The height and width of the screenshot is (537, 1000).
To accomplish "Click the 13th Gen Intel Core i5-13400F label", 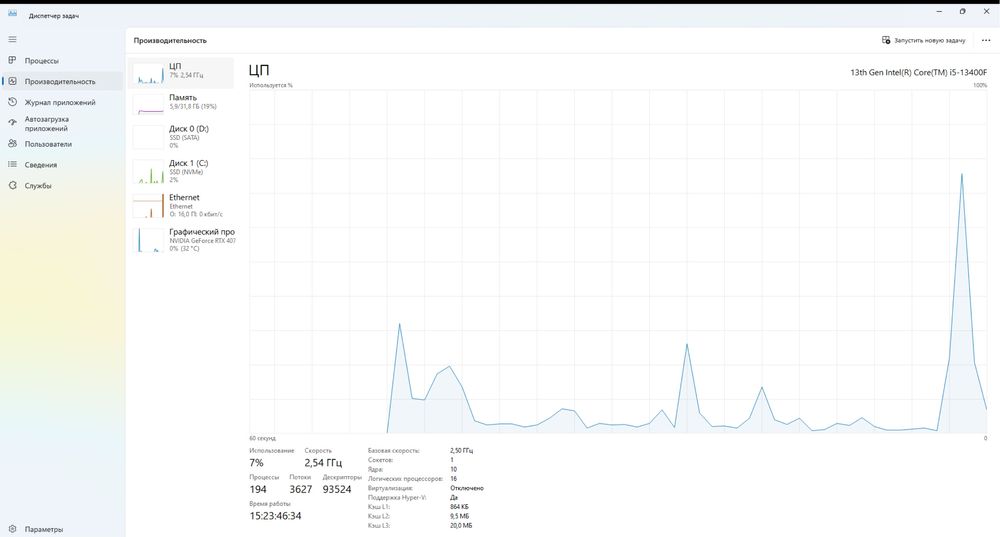I will click(x=918, y=72).
